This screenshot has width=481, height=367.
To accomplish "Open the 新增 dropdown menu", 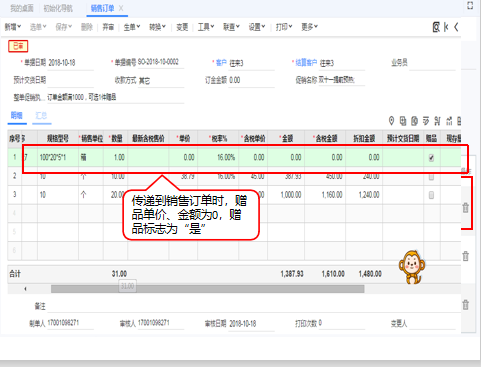I will [x=13, y=27].
